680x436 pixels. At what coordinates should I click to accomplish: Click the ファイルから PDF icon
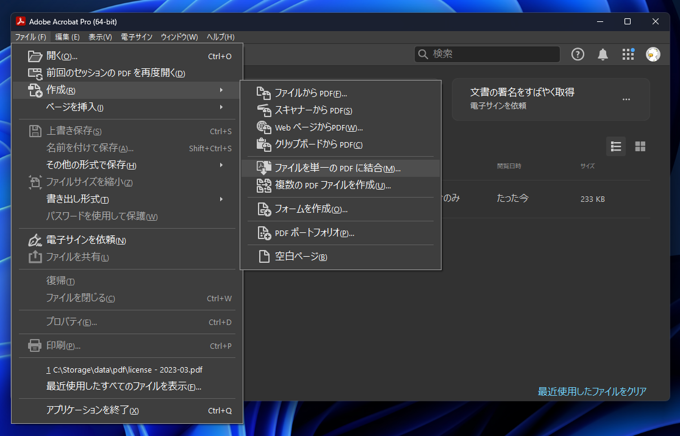pos(264,93)
